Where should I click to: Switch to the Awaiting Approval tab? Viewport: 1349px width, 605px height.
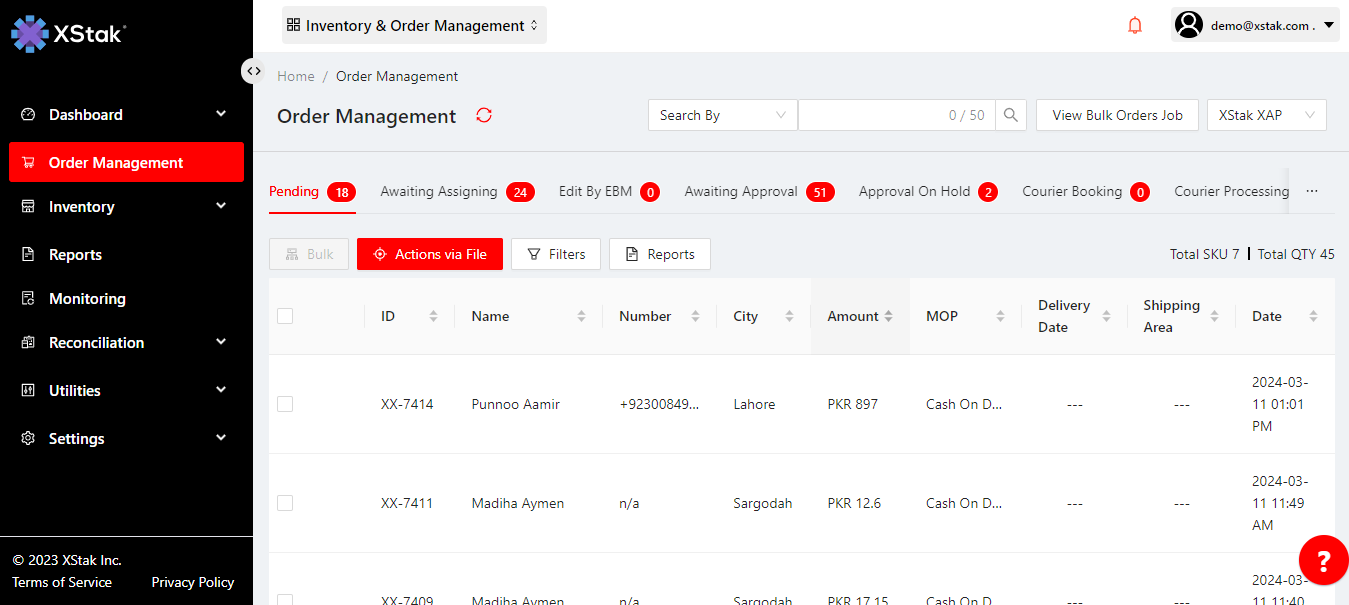click(x=741, y=192)
